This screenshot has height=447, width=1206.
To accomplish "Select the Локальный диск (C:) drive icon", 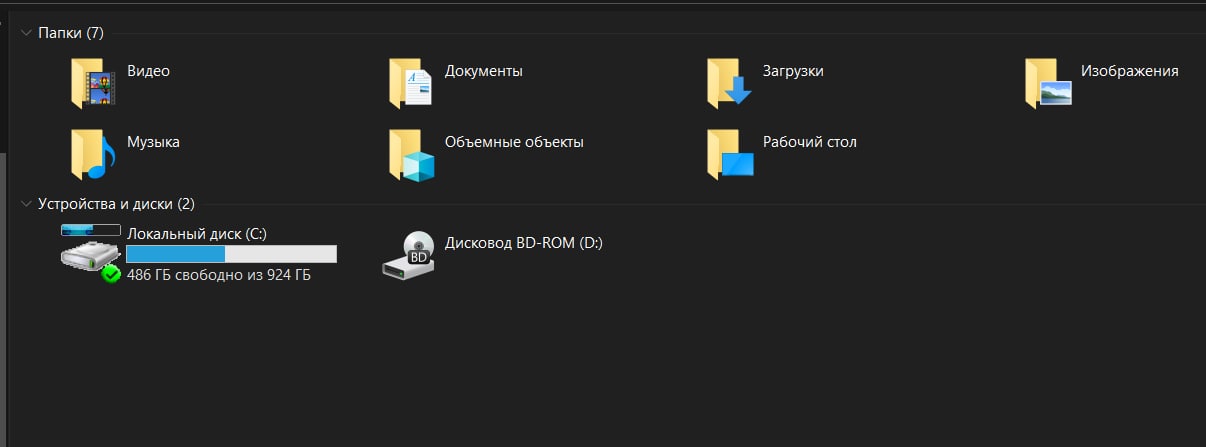I will [x=91, y=254].
